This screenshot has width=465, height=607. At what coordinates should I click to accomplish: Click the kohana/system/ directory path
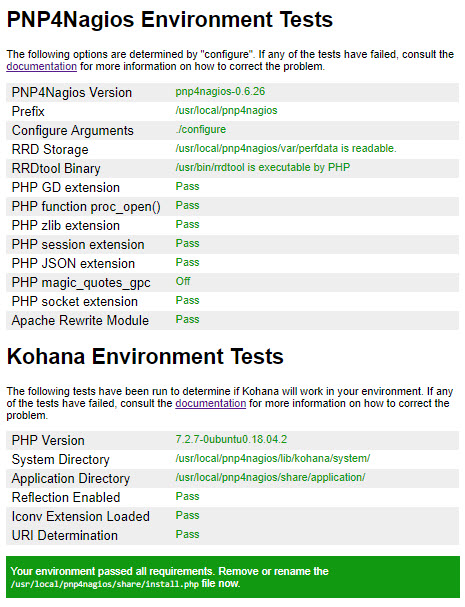[273, 458]
